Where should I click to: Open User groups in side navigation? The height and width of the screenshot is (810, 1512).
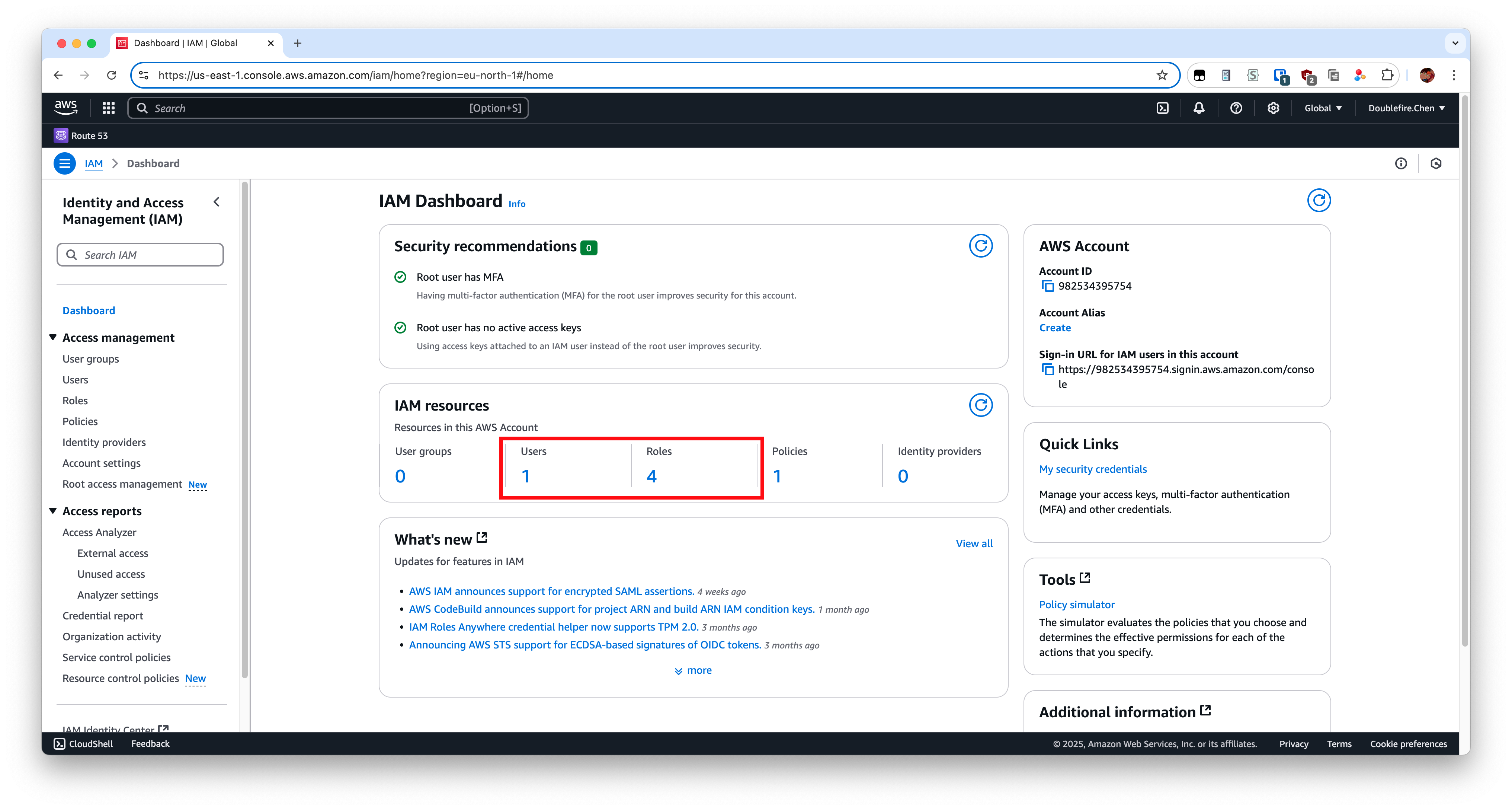(90, 359)
